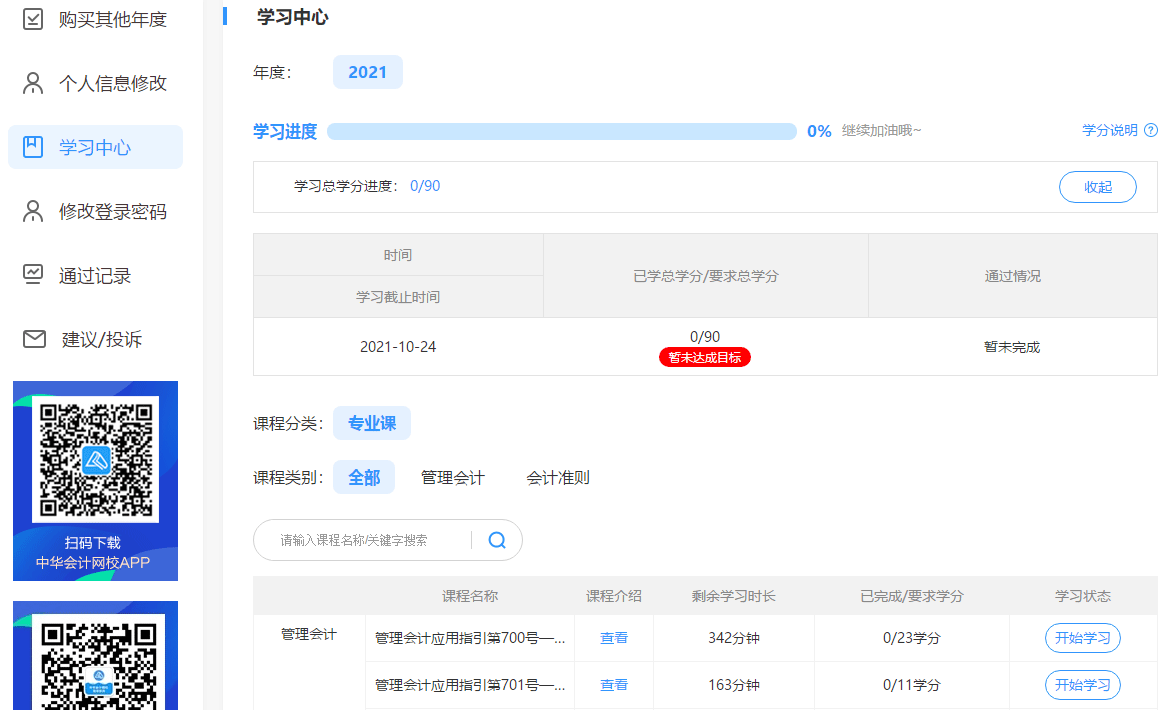
Task: Select the 专业课 course category
Action: [371, 424]
